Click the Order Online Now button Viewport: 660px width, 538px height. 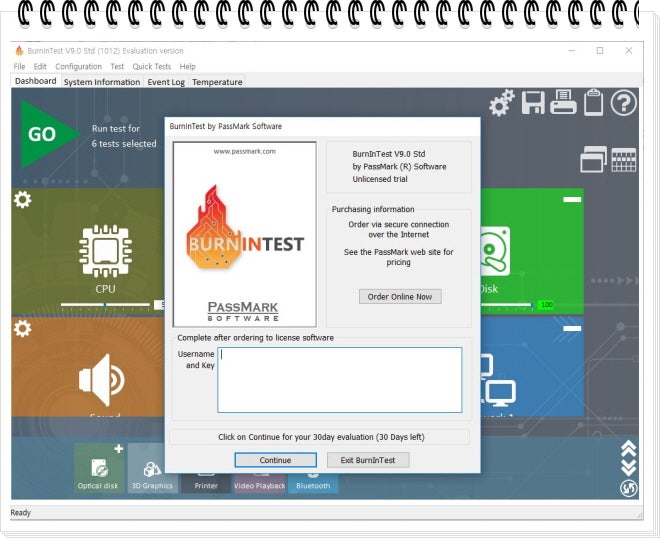point(400,296)
